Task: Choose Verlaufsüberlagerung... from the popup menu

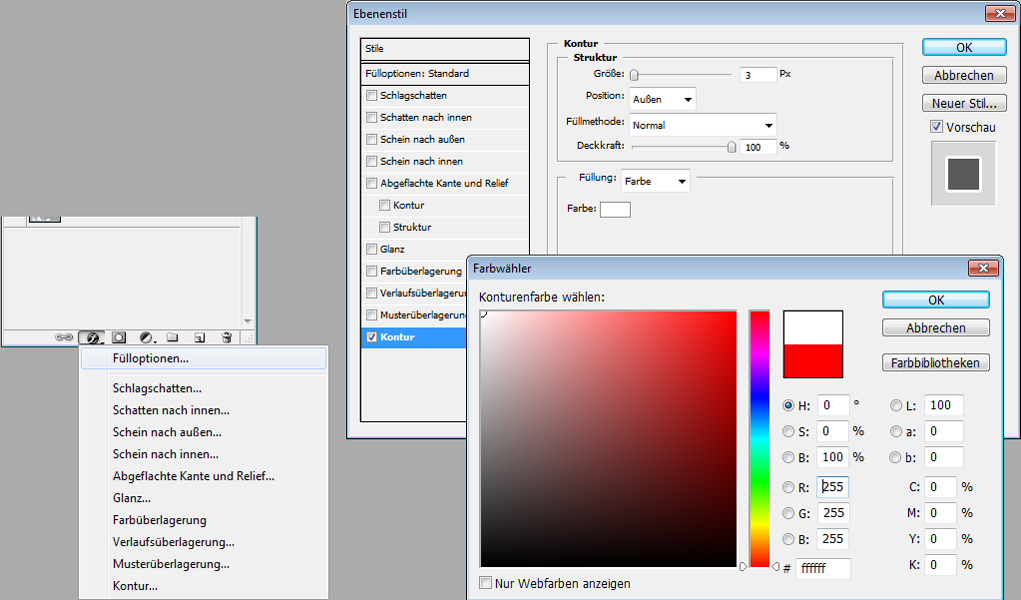Action: coord(203,542)
